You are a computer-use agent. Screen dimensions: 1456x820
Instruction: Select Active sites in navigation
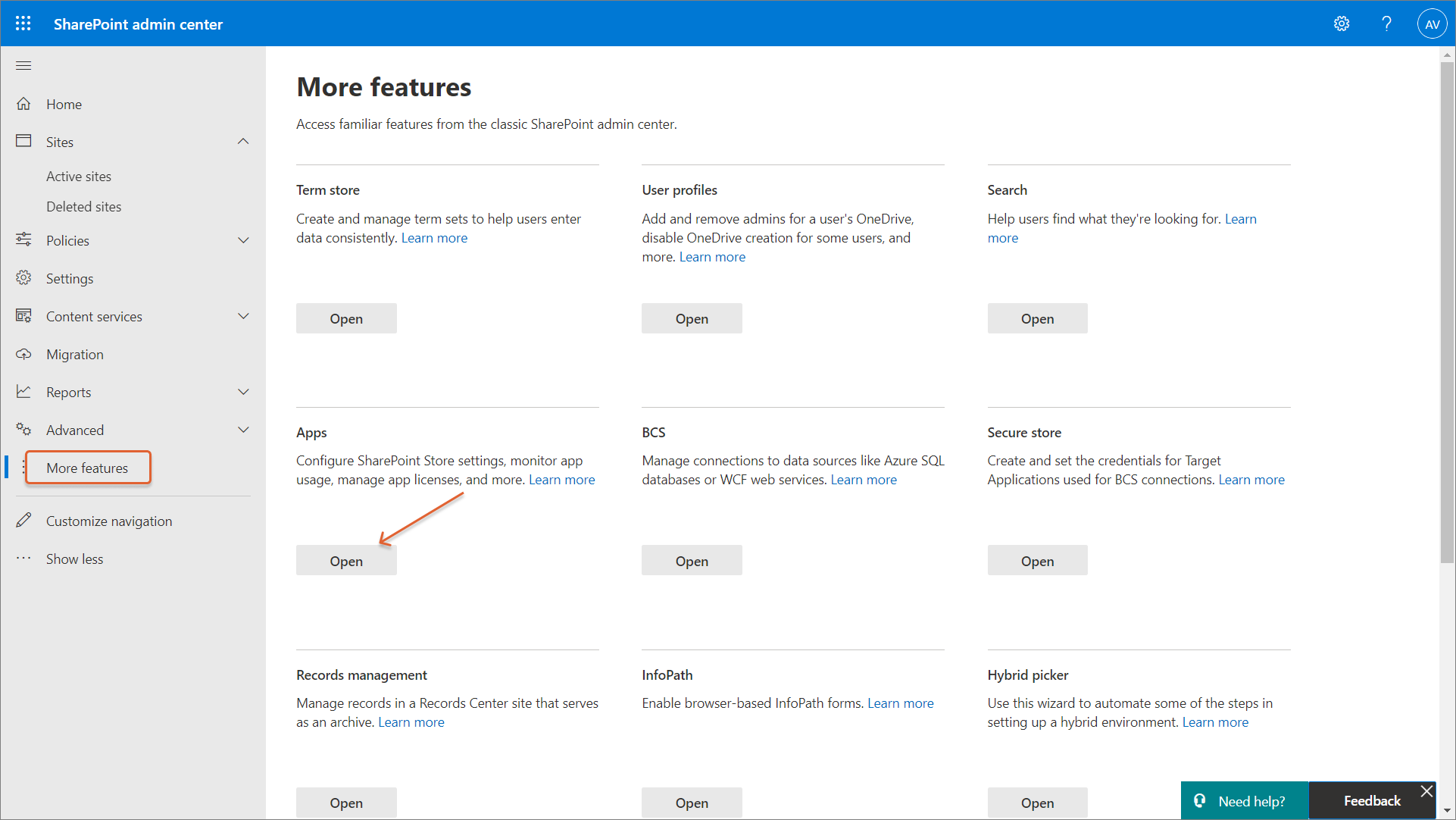[x=79, y=176]
